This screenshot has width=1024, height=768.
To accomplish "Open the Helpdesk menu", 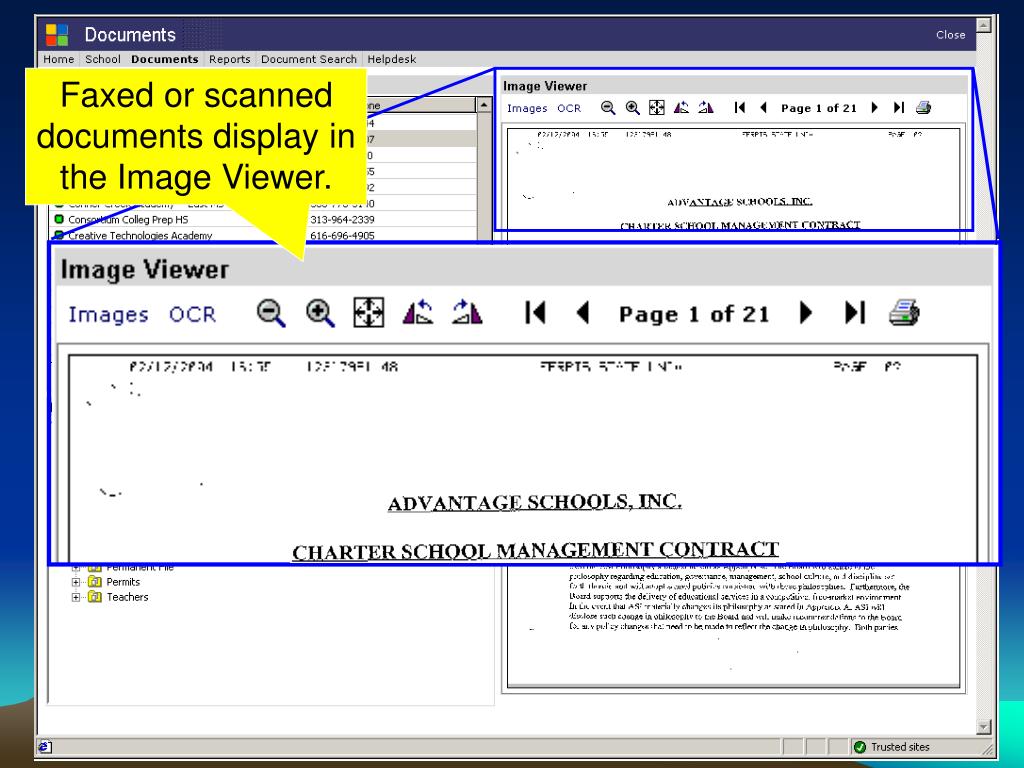I will (x=391, y=59).
